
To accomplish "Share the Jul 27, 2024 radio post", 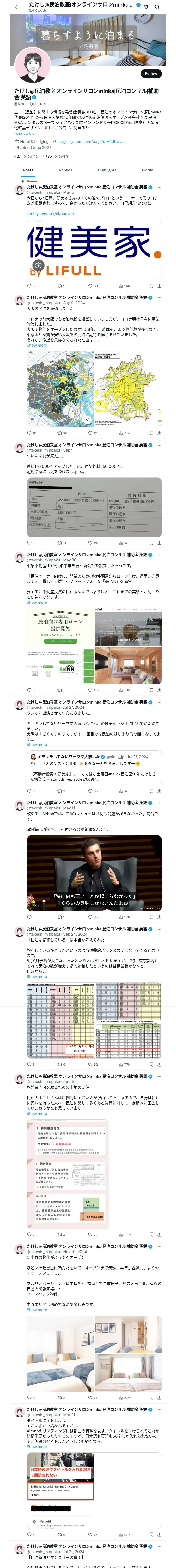I will [159, 791].
